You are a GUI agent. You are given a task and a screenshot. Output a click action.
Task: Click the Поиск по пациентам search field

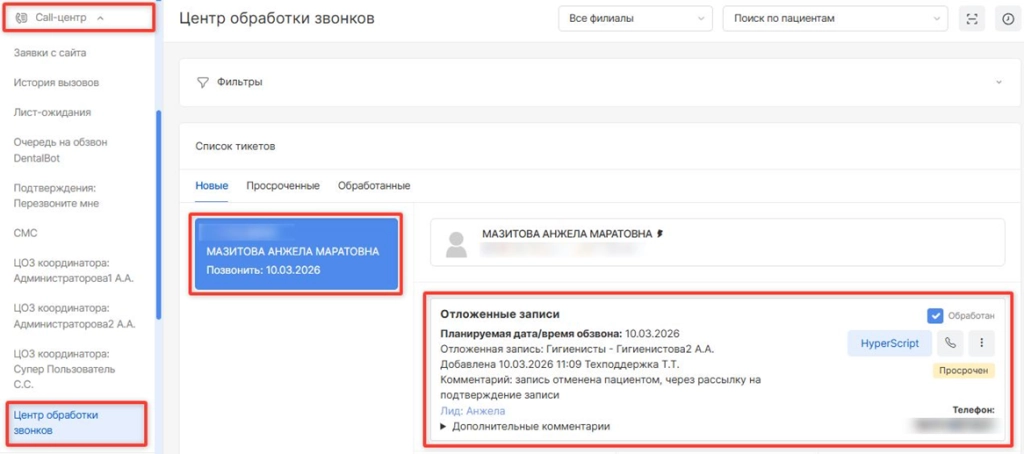click(x=833, y=19)
